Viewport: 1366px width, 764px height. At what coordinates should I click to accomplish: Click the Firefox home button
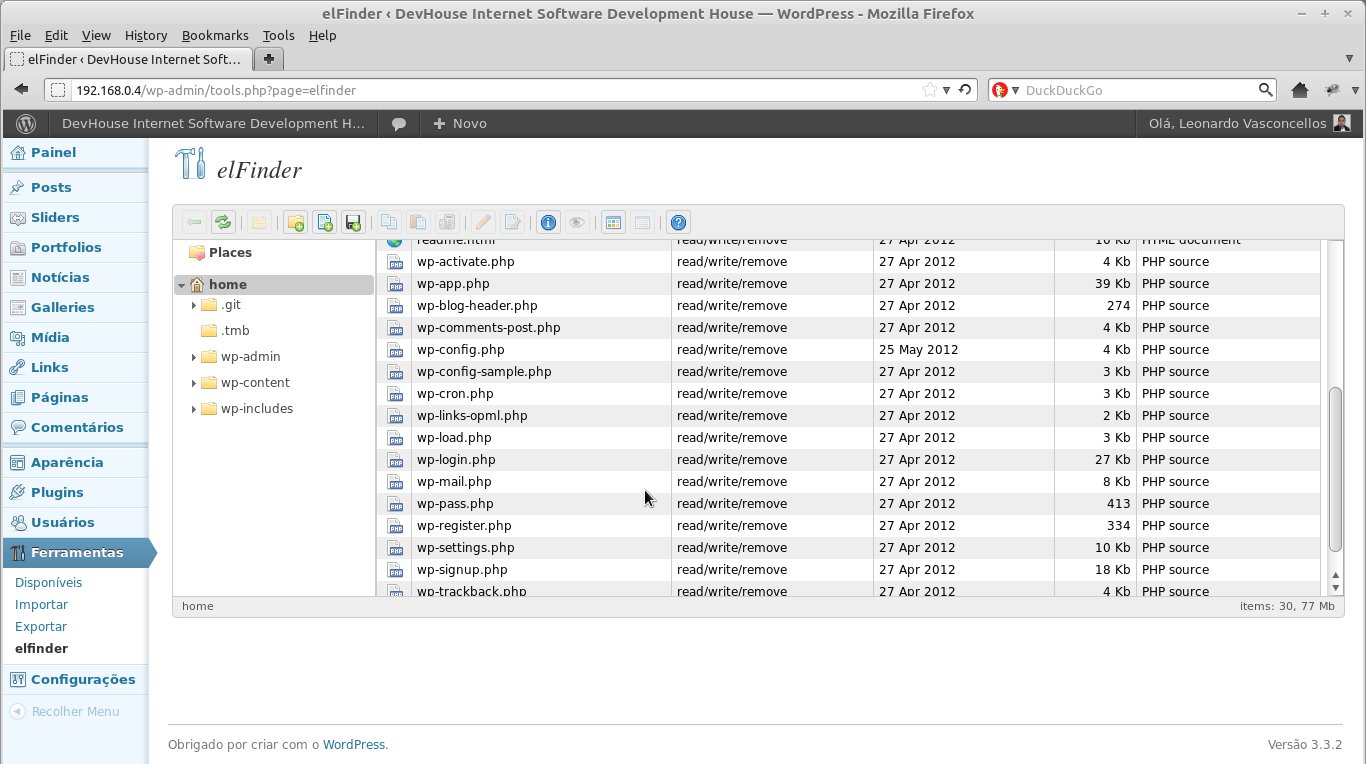1300,90
